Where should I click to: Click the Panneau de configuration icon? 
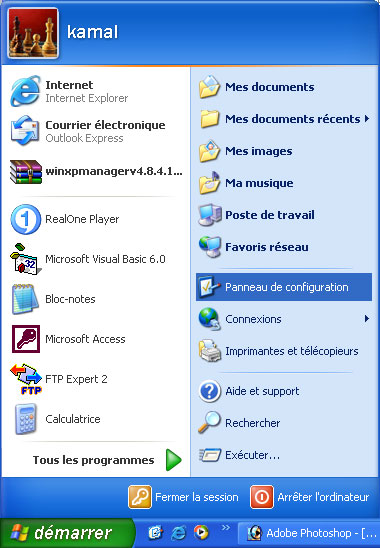coord(209,287)
